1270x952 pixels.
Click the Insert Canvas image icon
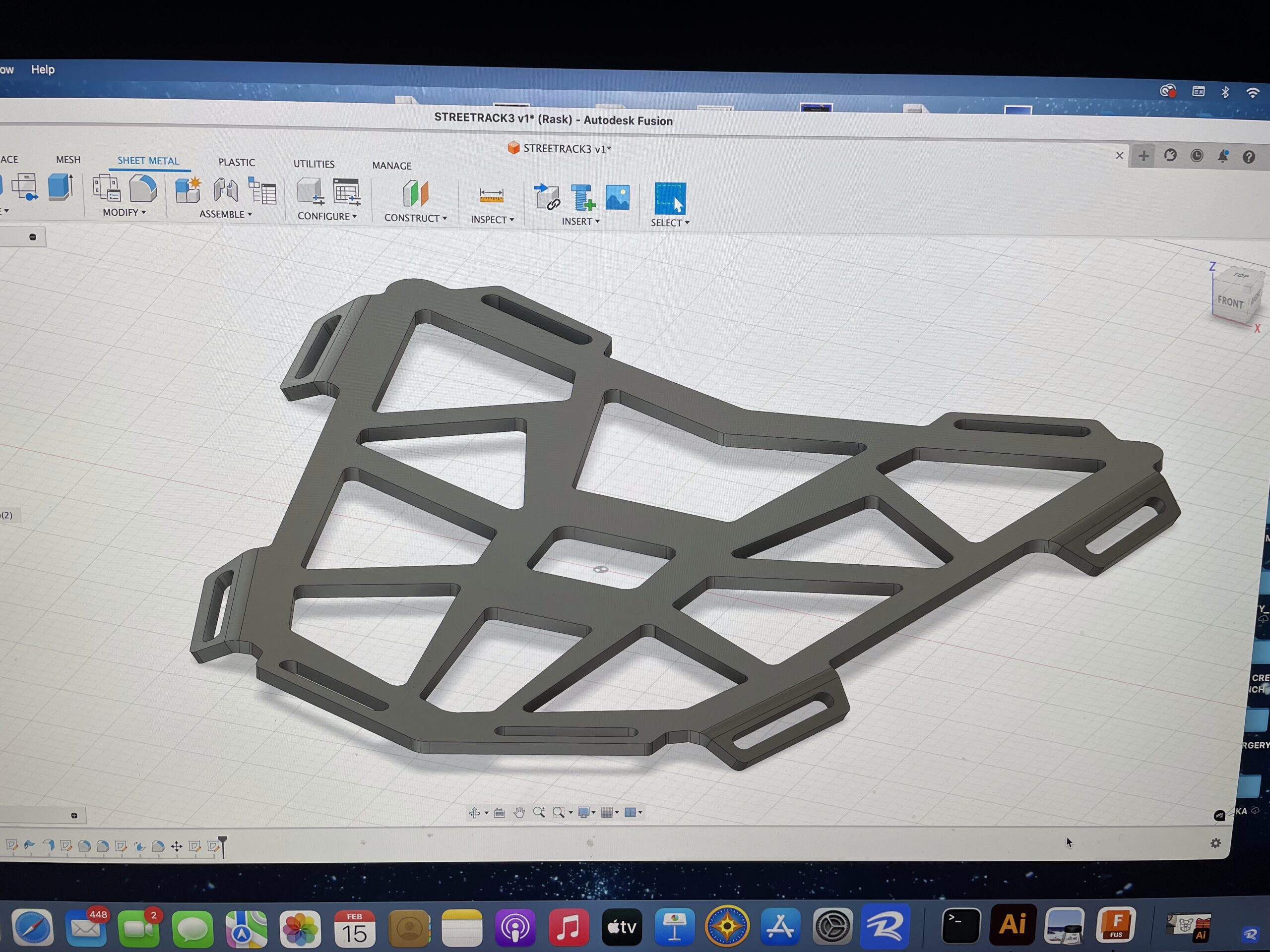pos(618,197)
